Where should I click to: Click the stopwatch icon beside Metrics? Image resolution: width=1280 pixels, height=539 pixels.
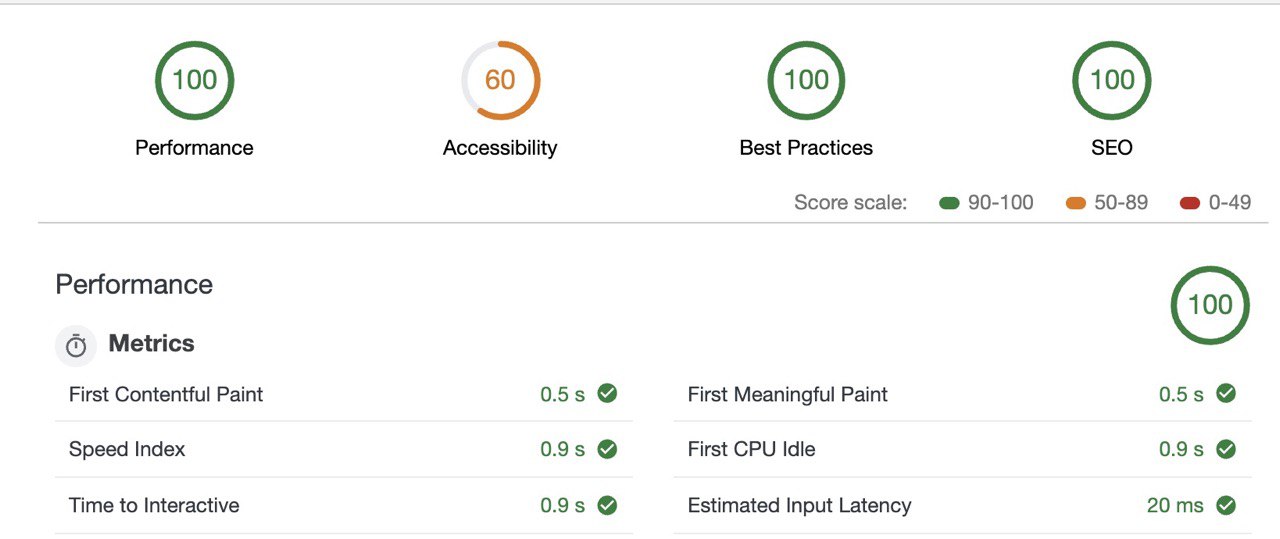76,345
